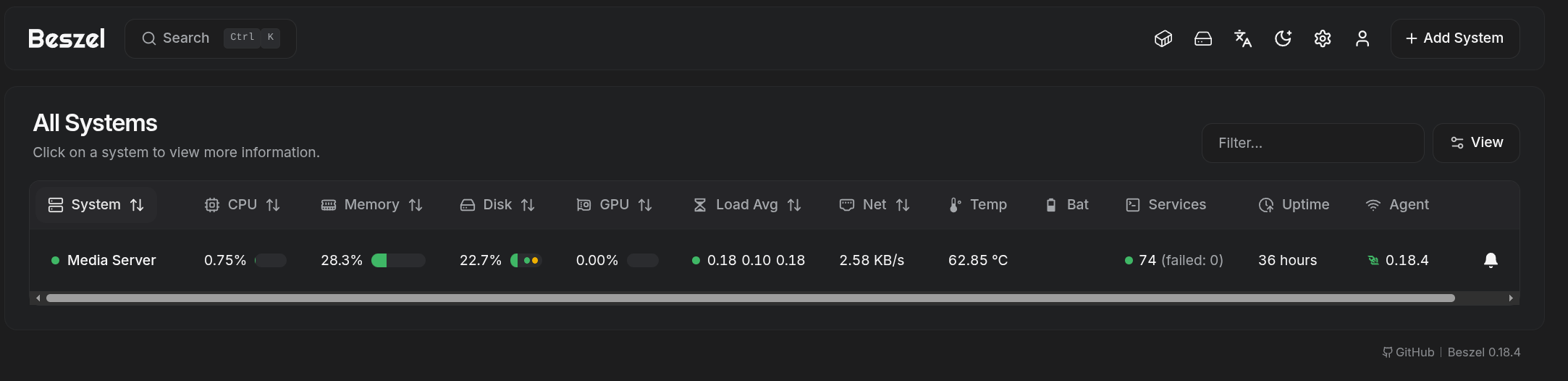The image size is (1568, 381).
Task: Open the user account icon
Action: coord(1362,38)
